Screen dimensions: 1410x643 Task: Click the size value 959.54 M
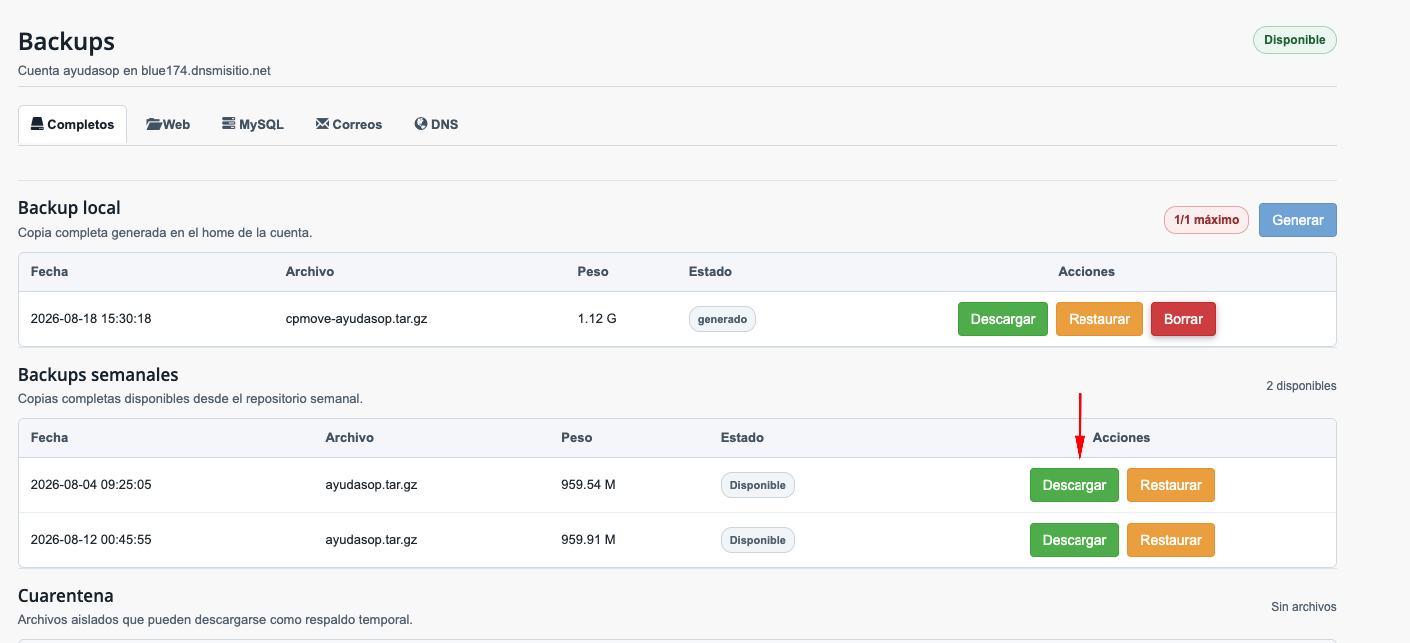[x=588, y=485]
